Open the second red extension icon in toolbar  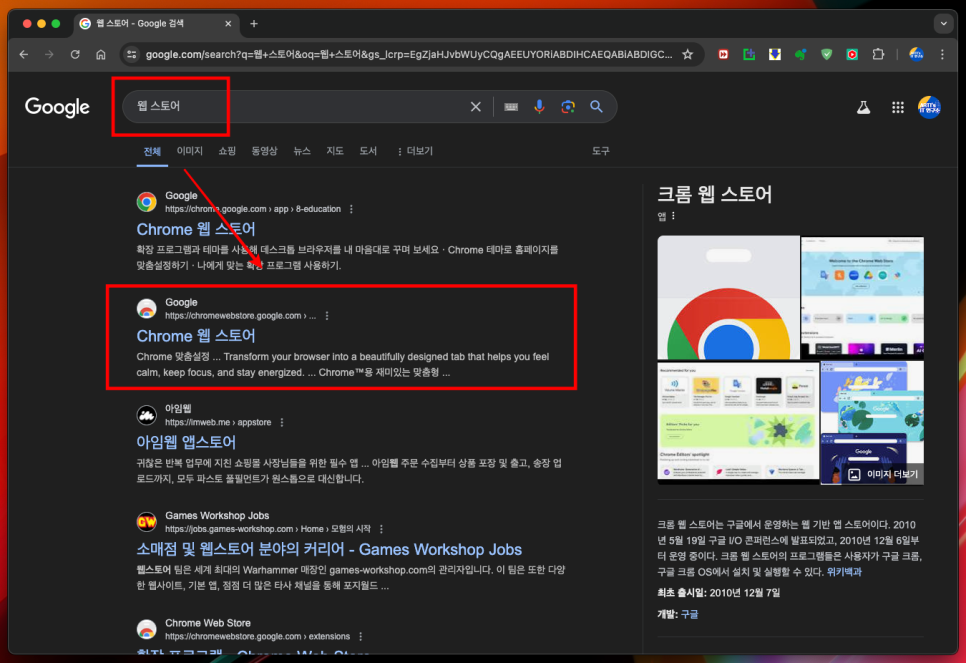[853, 55]
